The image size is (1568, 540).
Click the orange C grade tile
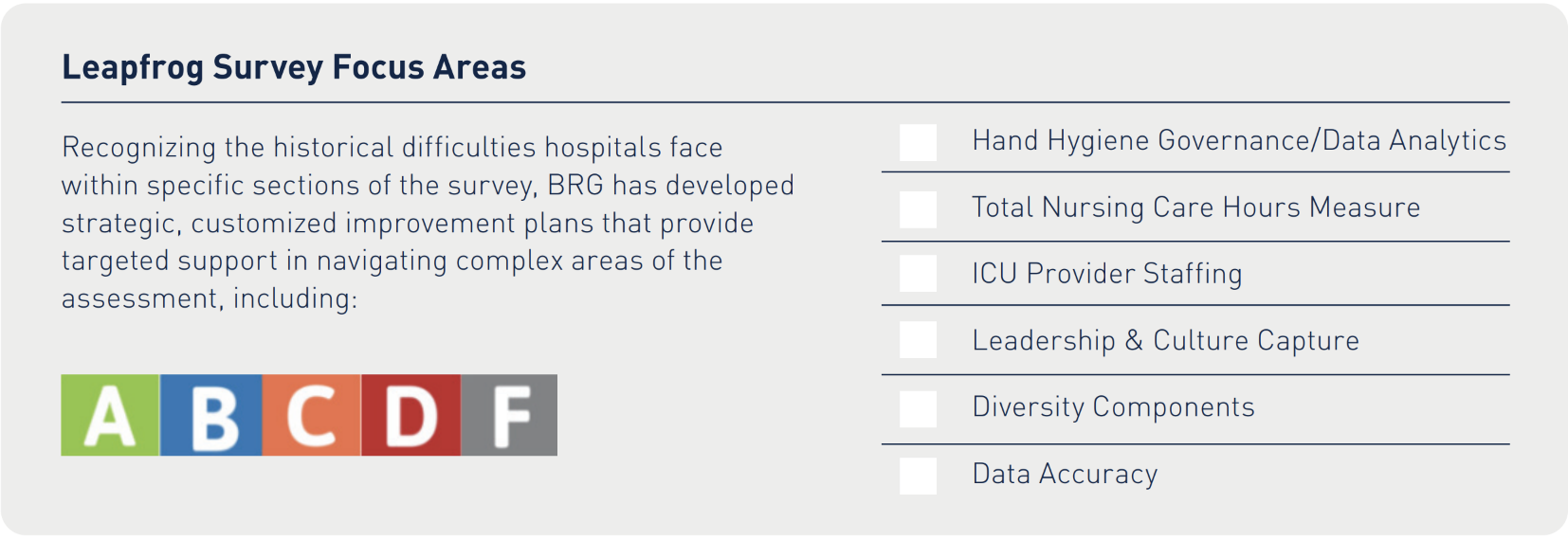[x=312, y=415]
